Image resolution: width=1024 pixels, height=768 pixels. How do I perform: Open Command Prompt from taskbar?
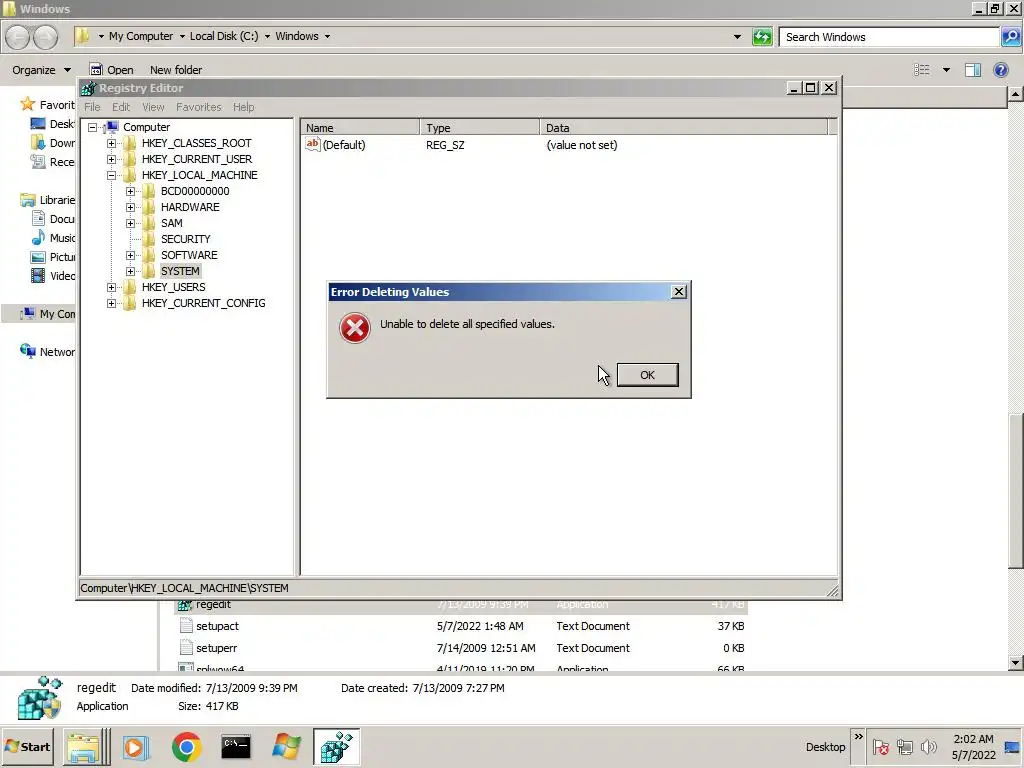(236, 746)
